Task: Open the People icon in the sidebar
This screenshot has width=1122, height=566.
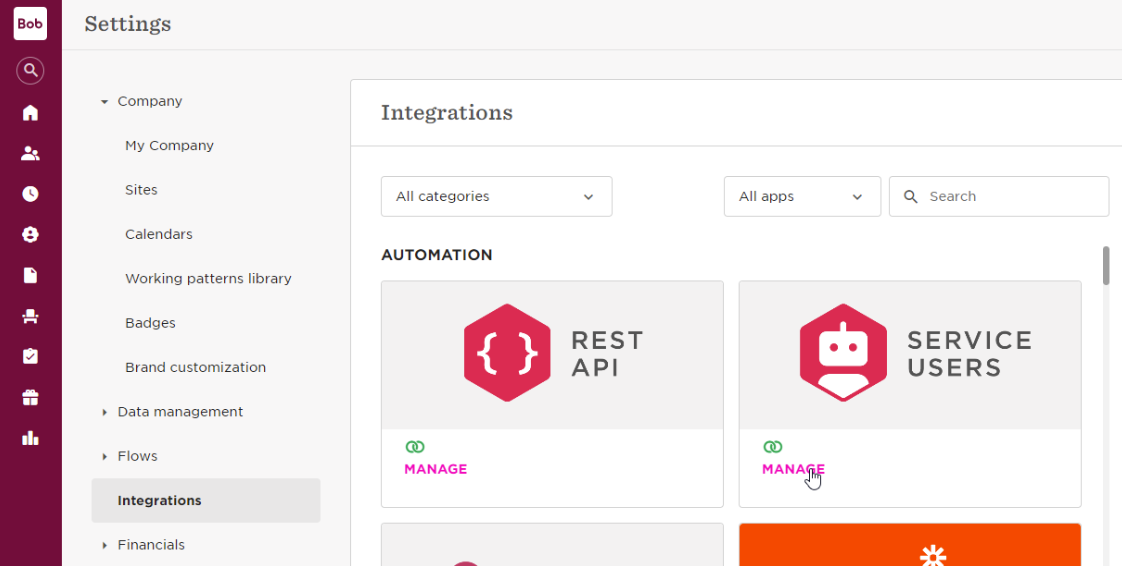Action: tap(30, 153)
